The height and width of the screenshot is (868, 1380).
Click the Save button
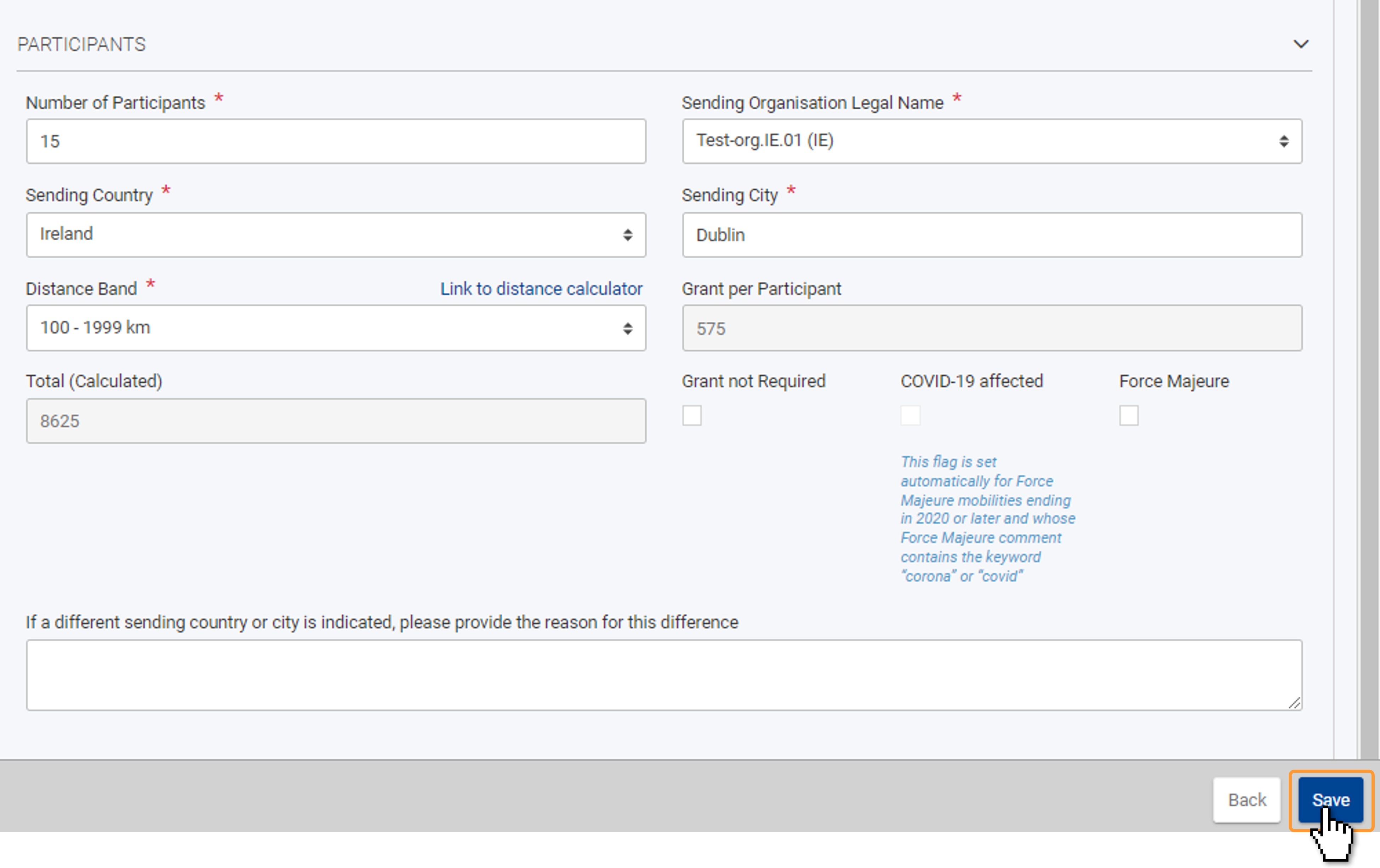coord(1330,799)
